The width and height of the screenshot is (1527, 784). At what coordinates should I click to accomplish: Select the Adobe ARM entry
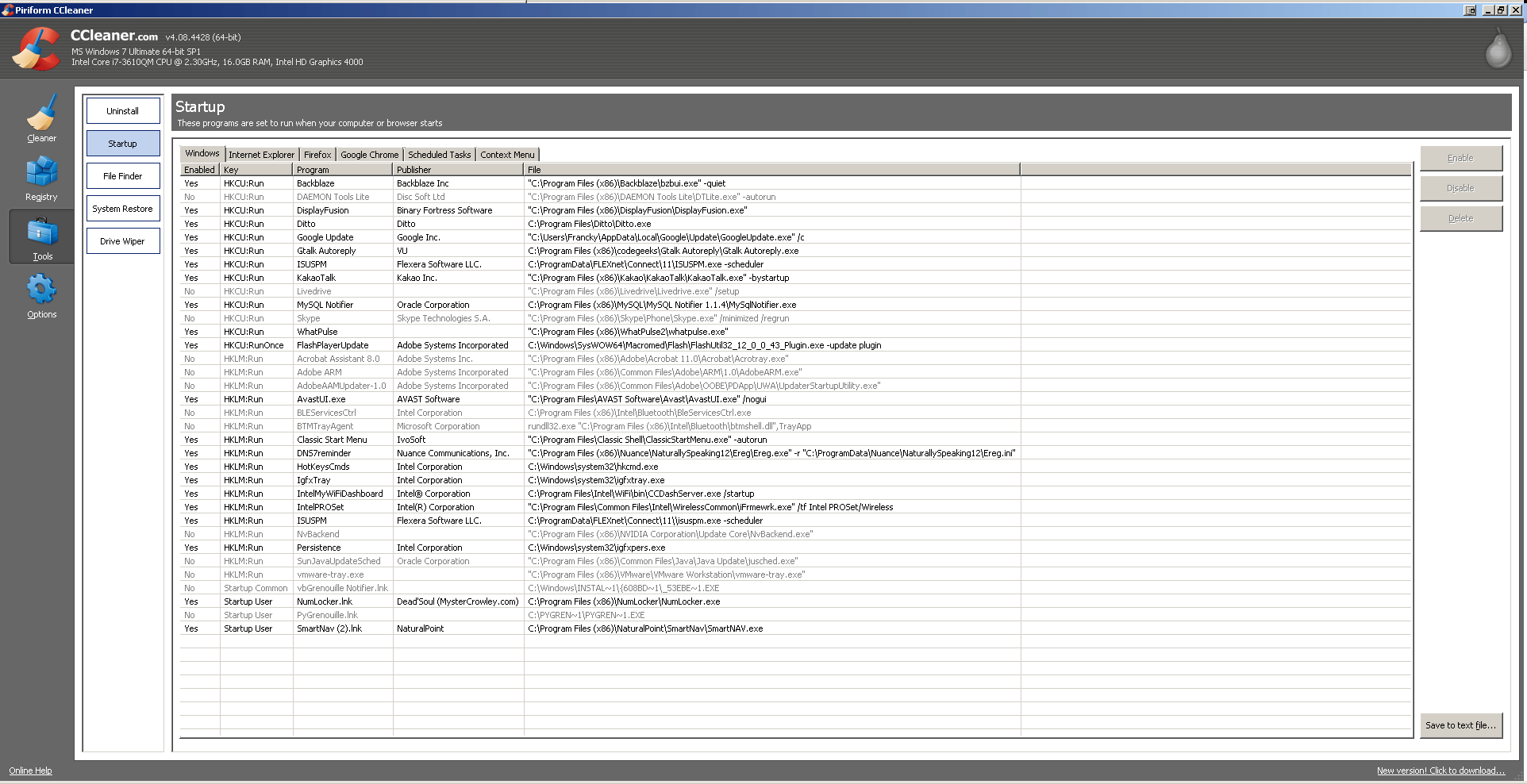click(795, 372)
